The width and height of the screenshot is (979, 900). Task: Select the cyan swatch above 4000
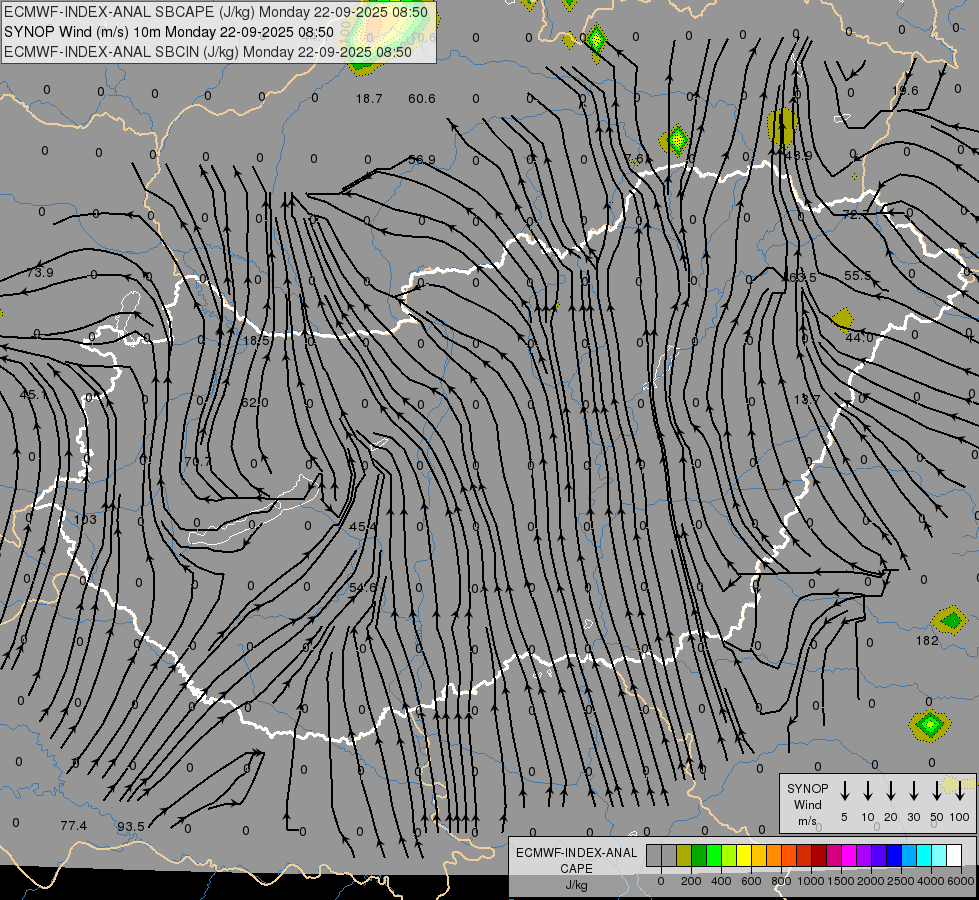pyautogui.click(x=923, y=856)
